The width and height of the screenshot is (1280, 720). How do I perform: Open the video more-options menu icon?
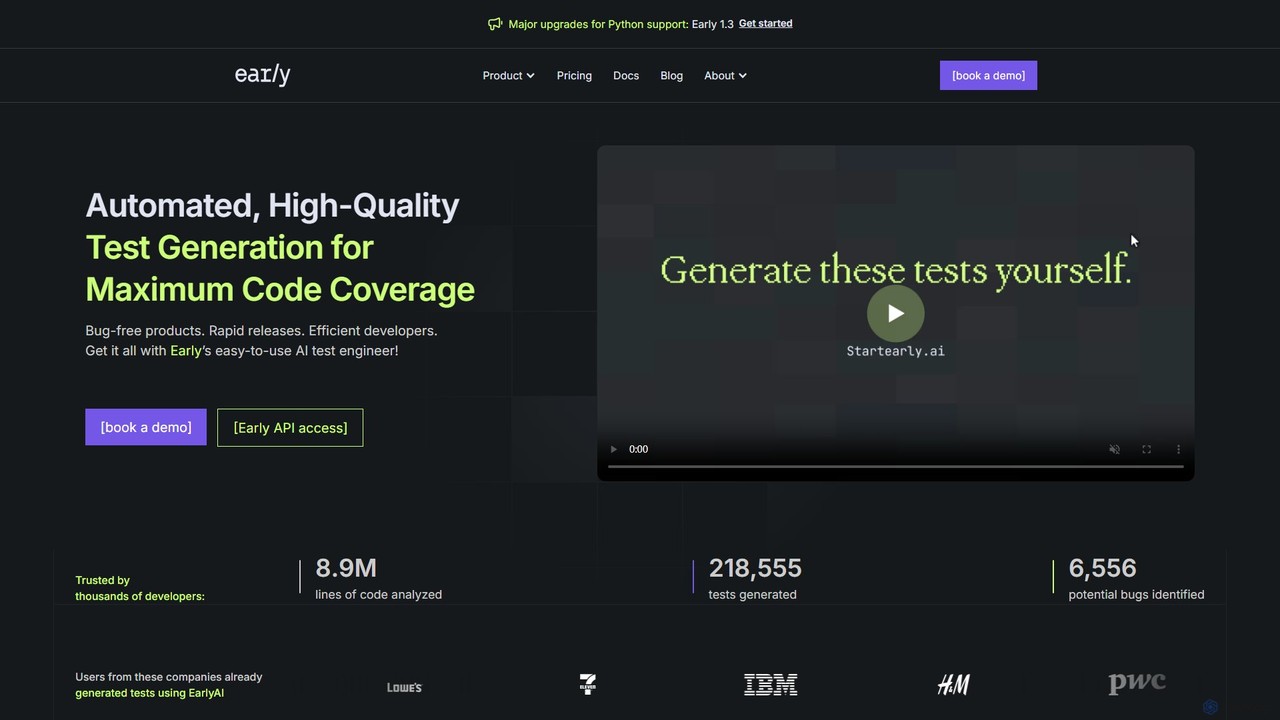pos(1178,449)
